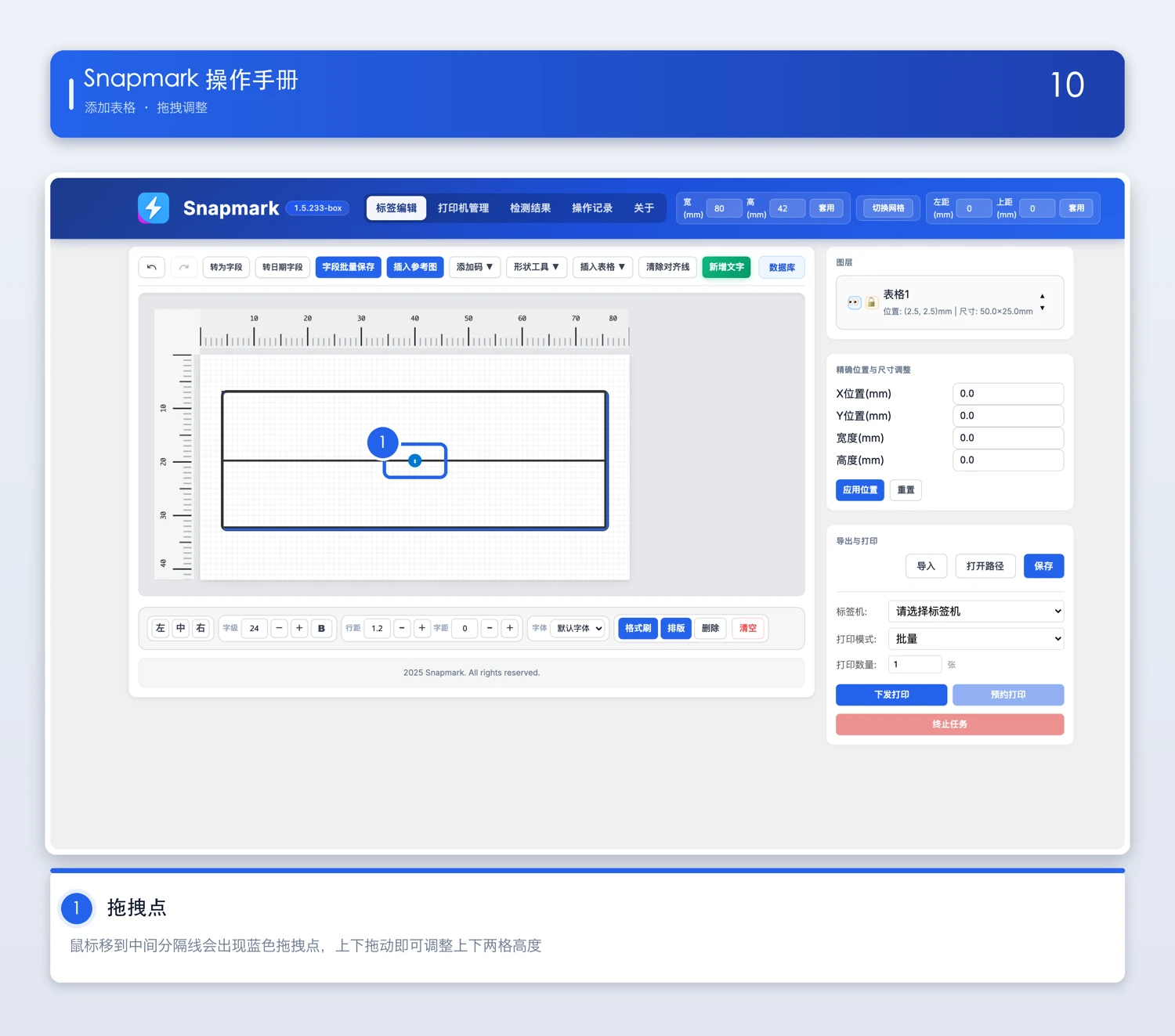Move 表格1 layer down with arrow

click(1042, 309)
